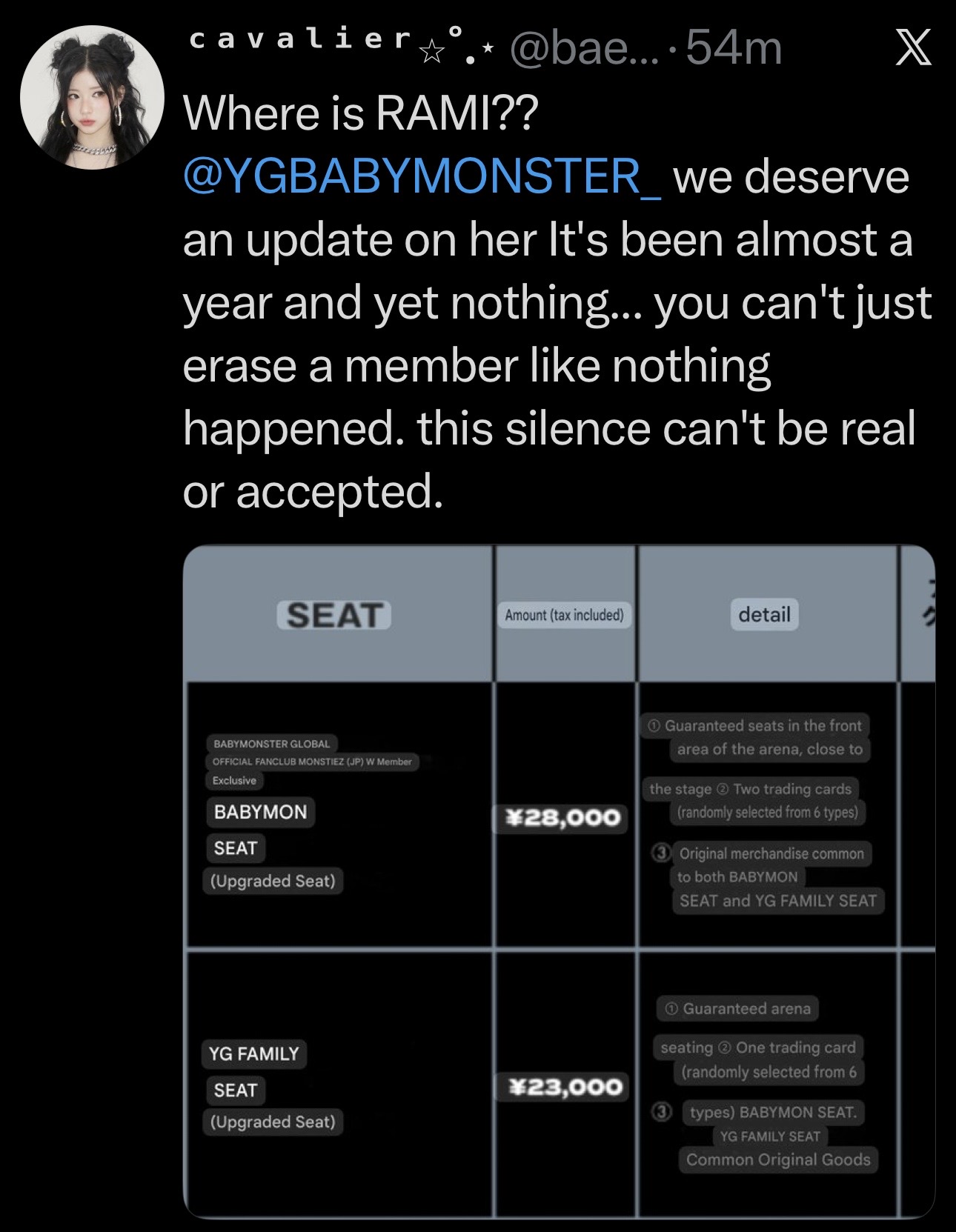This screenshot has height=1232, width=956.
Task: Select the BABYMON seat label
Action: [x=260, y=812]
